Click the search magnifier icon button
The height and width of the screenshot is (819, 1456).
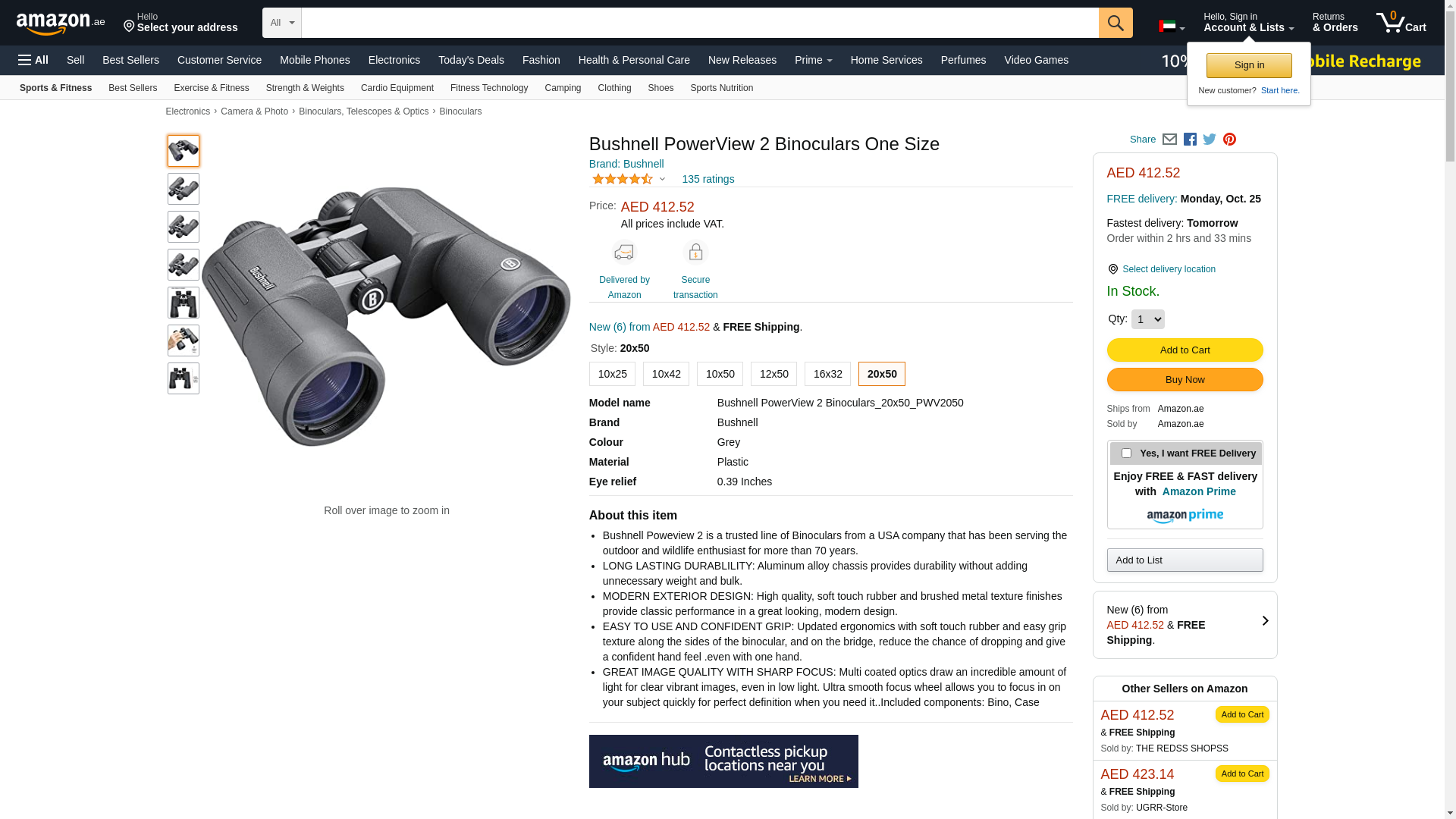[x=1115, y=23]
